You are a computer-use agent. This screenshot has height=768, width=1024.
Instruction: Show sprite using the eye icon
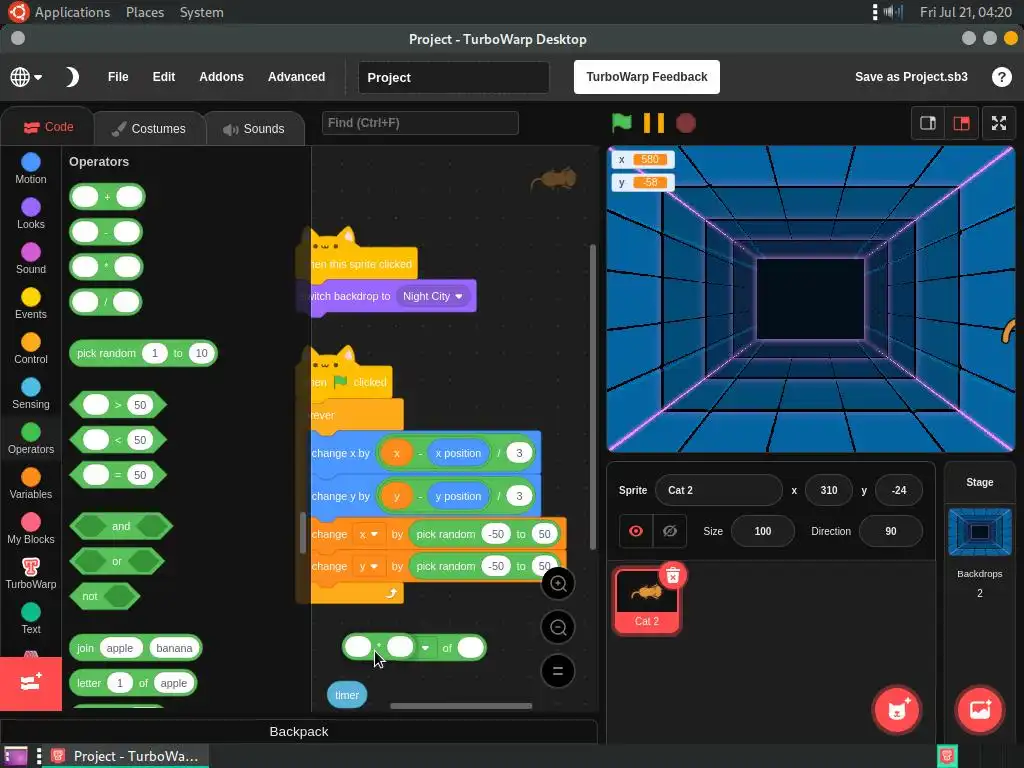point(635,531)
